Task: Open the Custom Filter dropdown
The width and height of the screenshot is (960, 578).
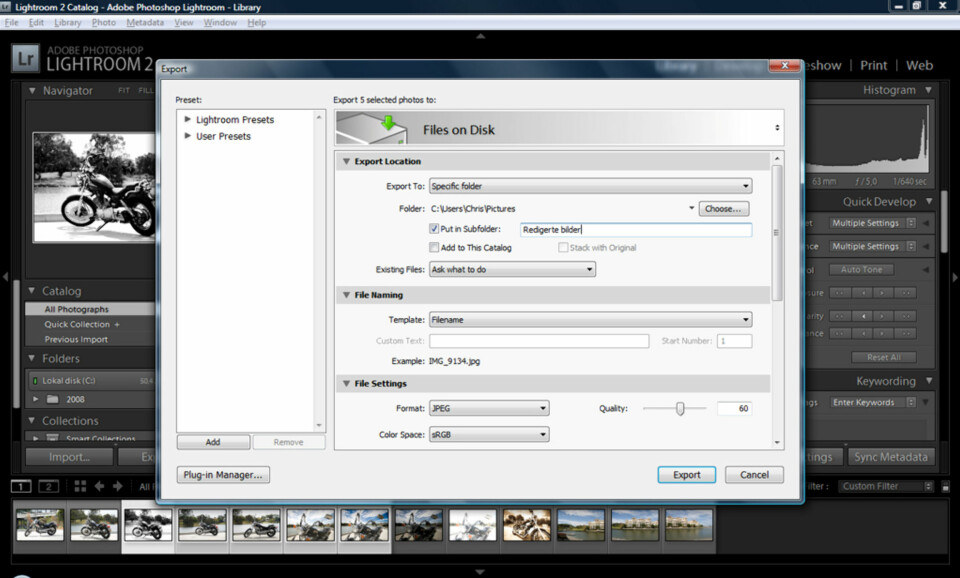Action: (886, 486)
